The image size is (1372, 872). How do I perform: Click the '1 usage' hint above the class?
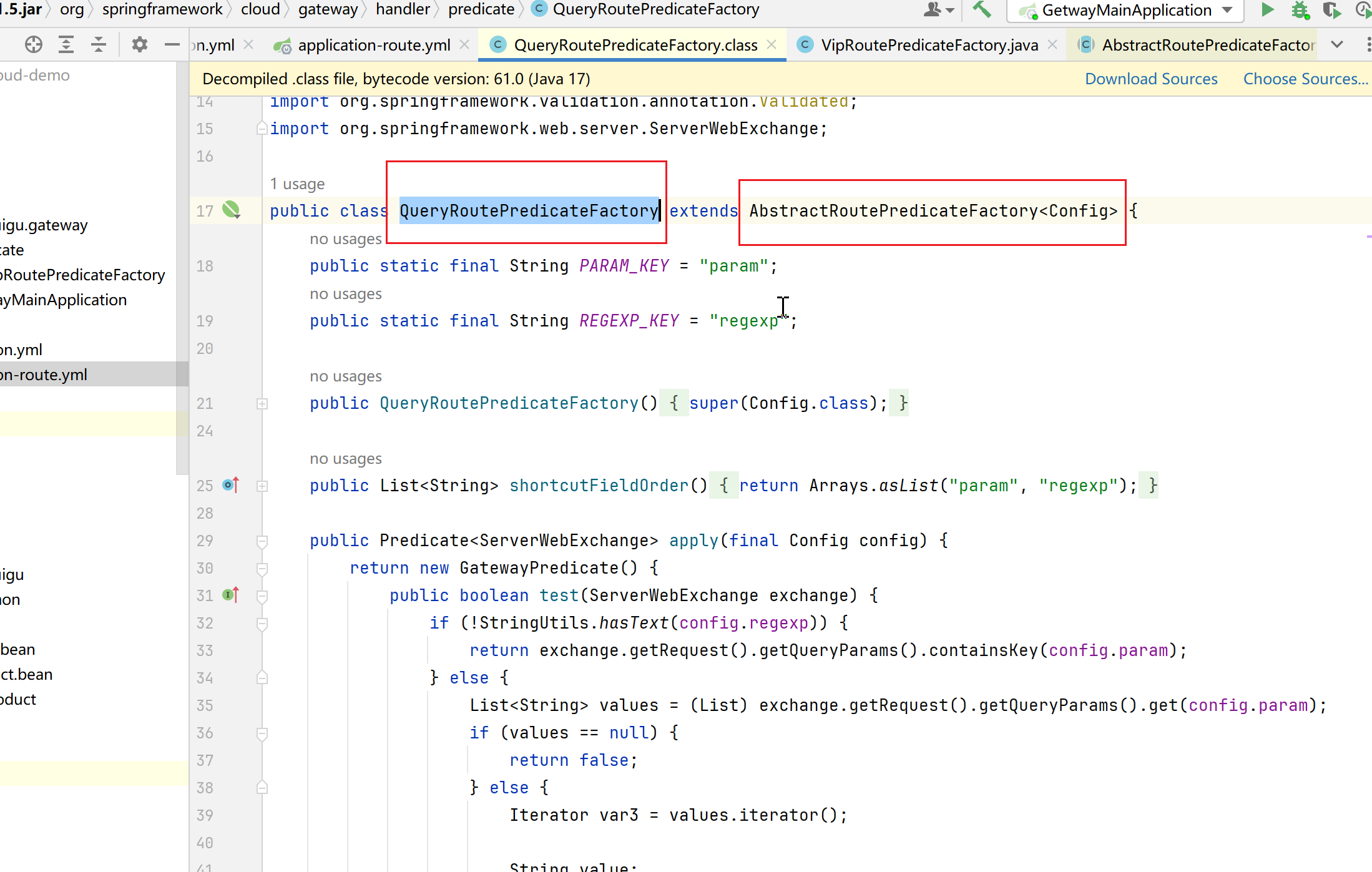tap(297, 184)
